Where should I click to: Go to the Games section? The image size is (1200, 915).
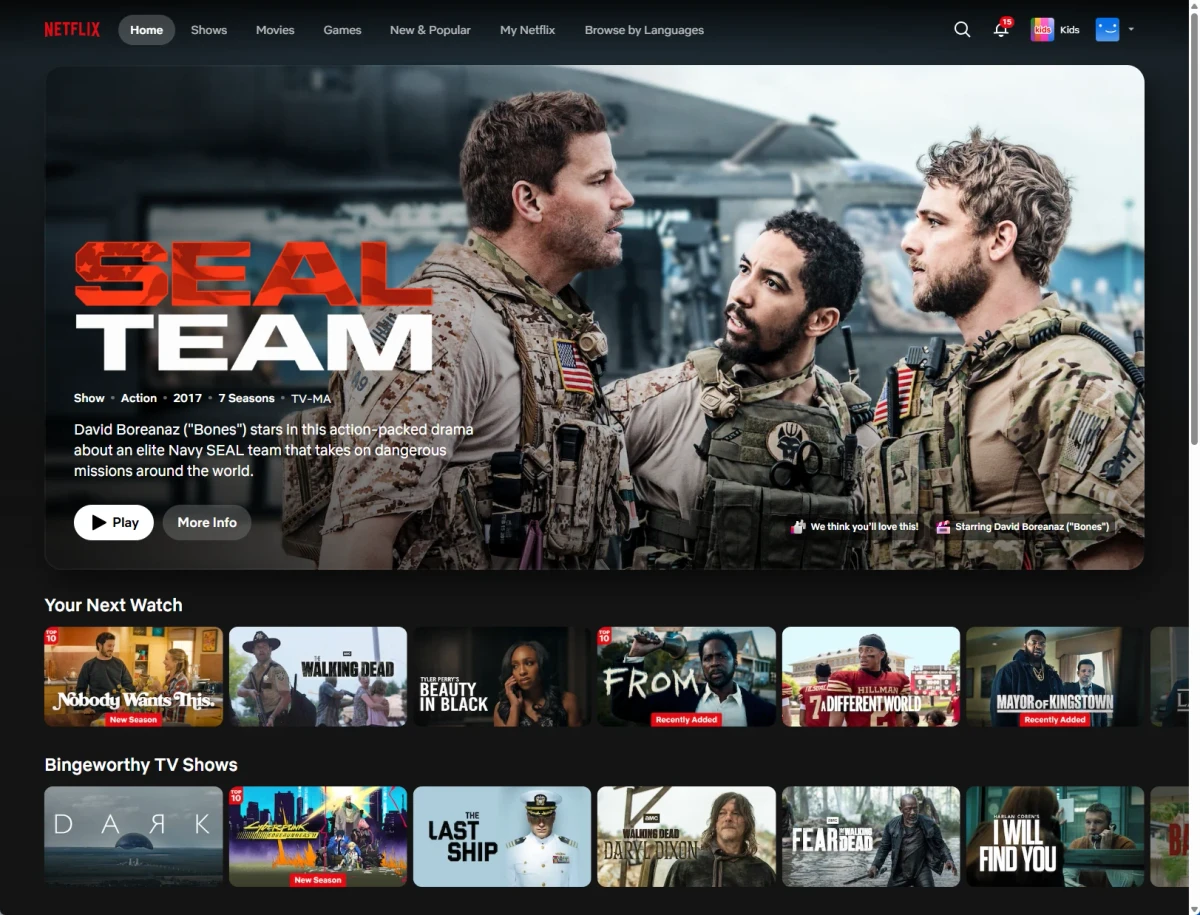[342, 30]
